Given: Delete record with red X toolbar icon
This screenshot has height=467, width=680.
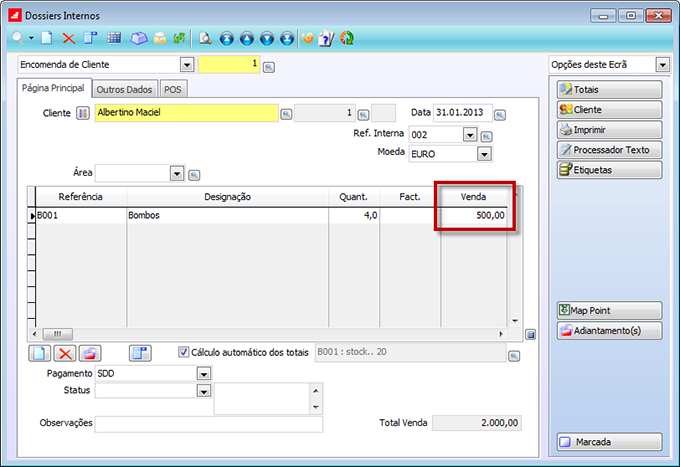Looking at the screenshot, I should pos(69,39).
